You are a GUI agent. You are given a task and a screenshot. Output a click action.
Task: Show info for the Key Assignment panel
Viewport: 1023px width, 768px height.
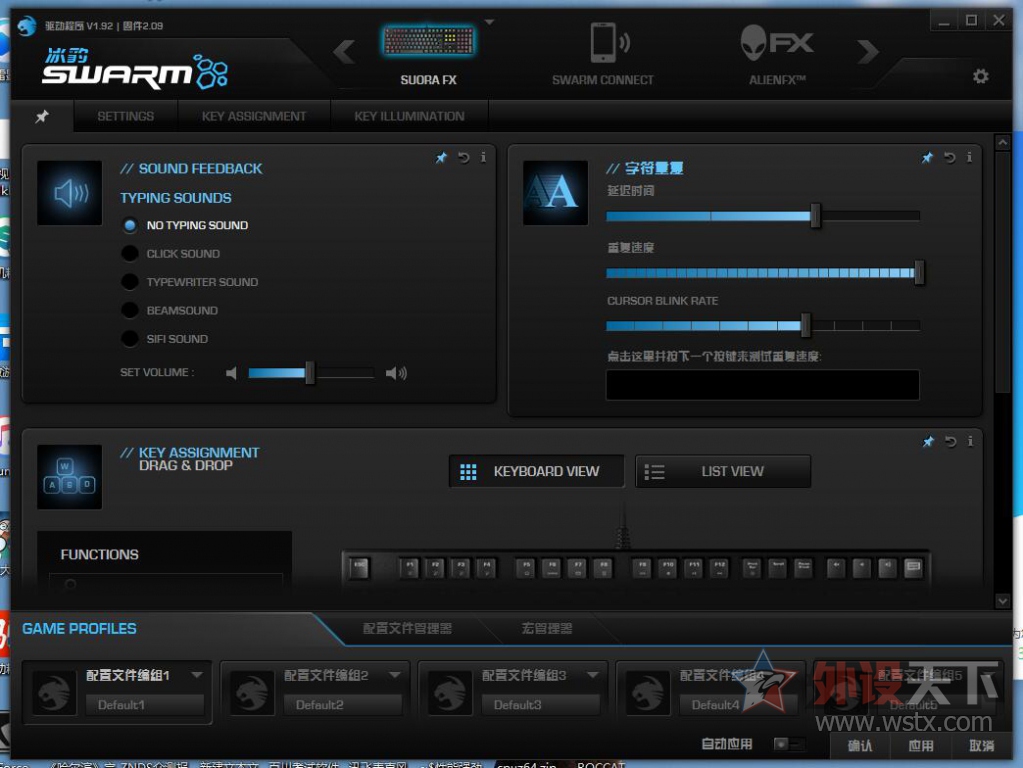pos(970,441)
